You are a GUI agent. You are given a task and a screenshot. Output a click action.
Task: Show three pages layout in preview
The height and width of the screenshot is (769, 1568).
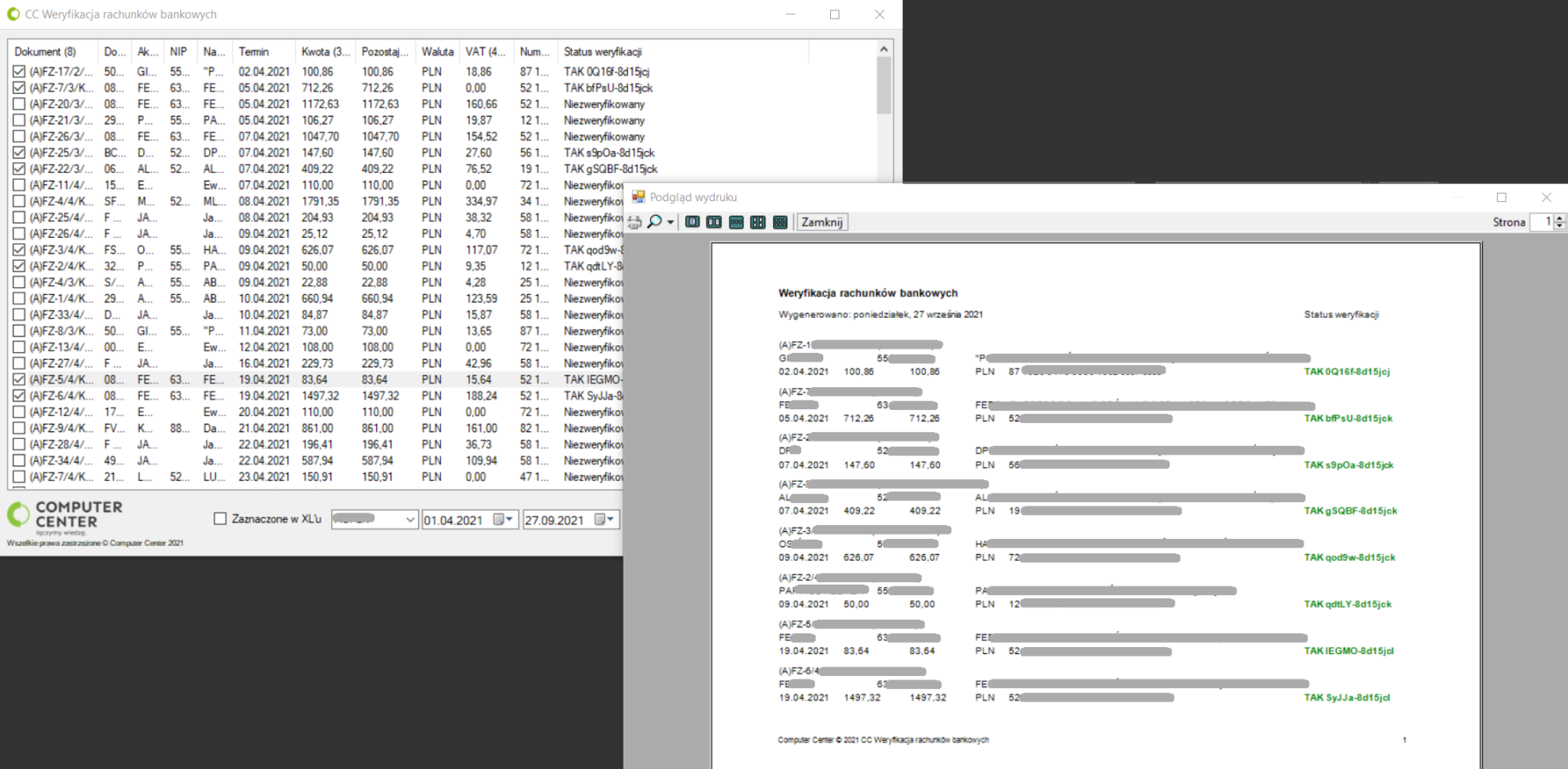point(736,222)
